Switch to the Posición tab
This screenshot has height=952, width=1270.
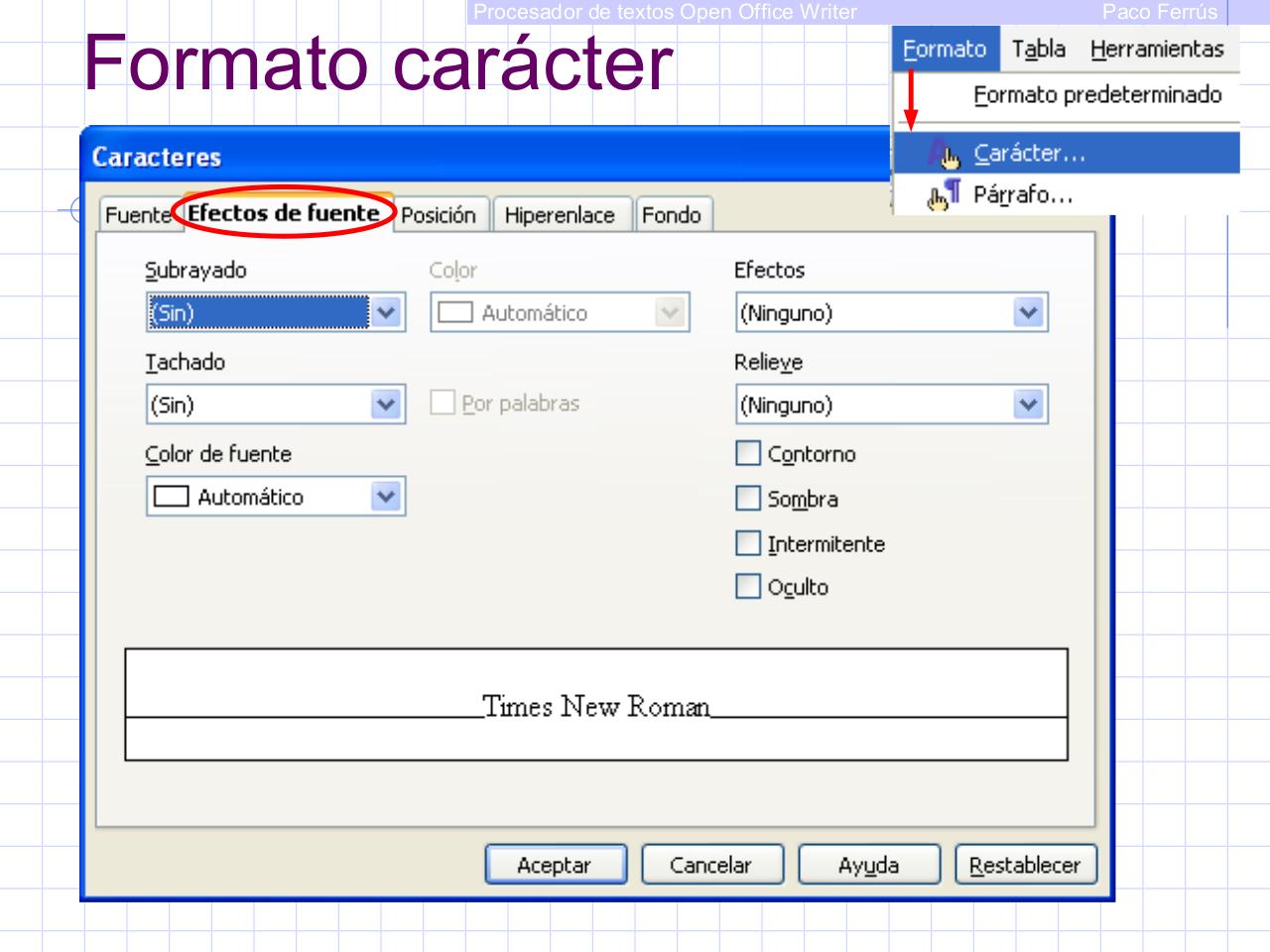click(443, 213)
